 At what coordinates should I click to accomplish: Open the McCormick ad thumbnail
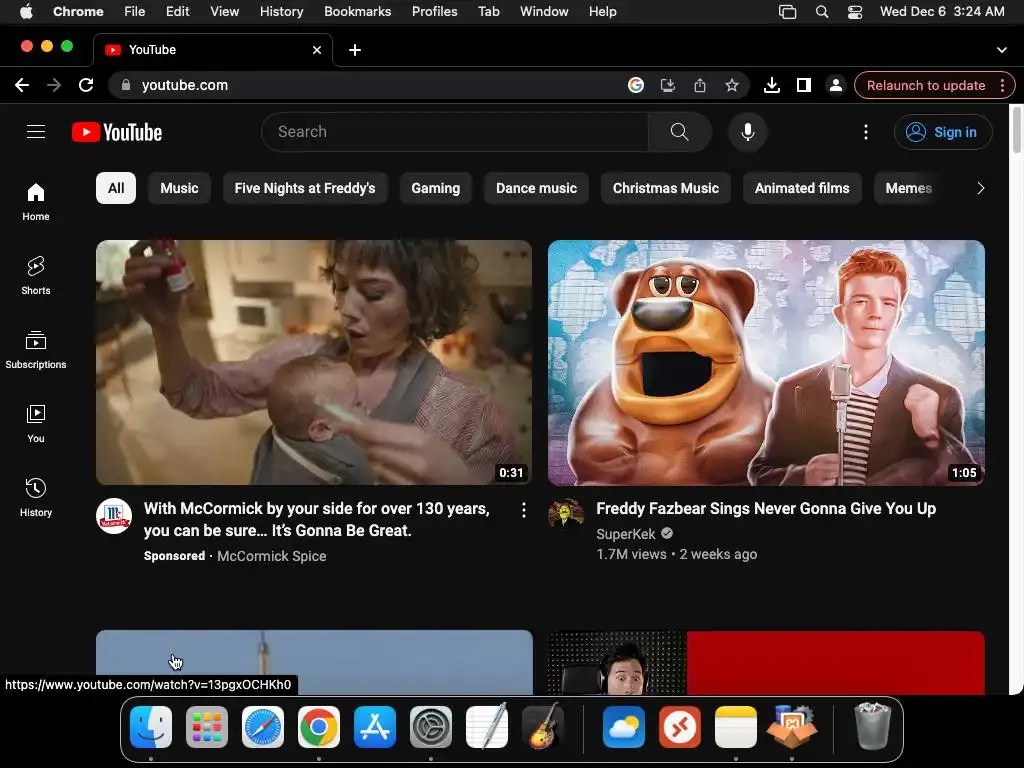314,362
